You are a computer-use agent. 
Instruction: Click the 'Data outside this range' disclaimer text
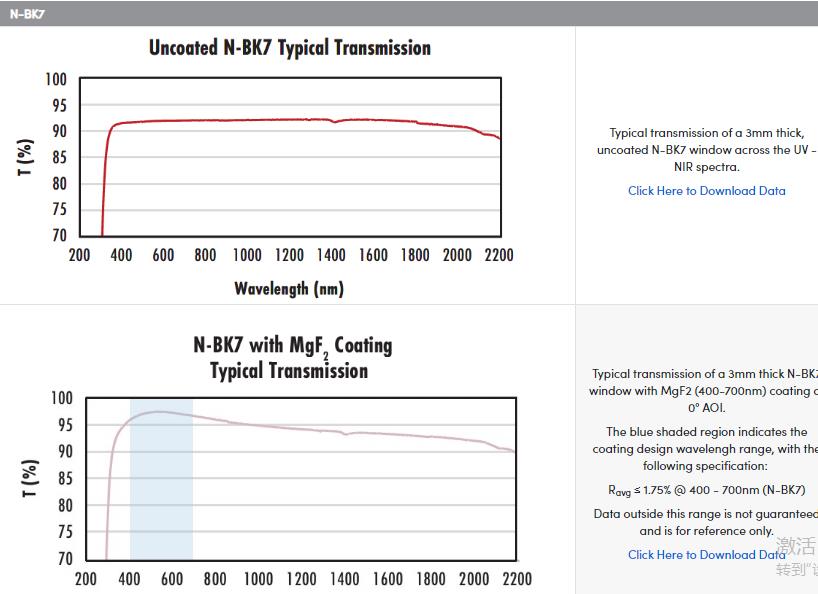pyautogui.click(x=706, y=522)
